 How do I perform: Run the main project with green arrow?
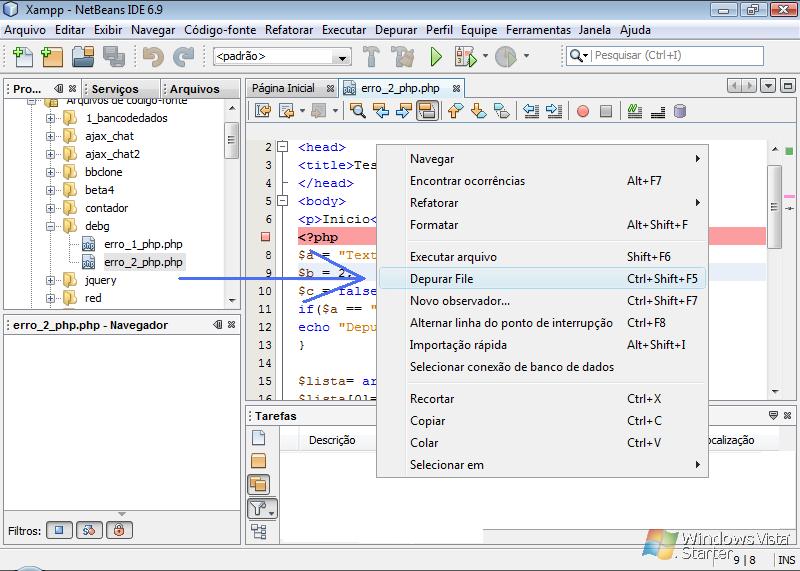[436, 56]
